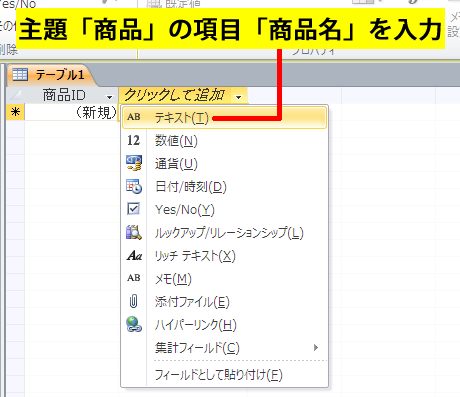This screenshot has width=460, height=397.
Task: Select リッチ テキスト(X) field type
Action: click(224, 256)
